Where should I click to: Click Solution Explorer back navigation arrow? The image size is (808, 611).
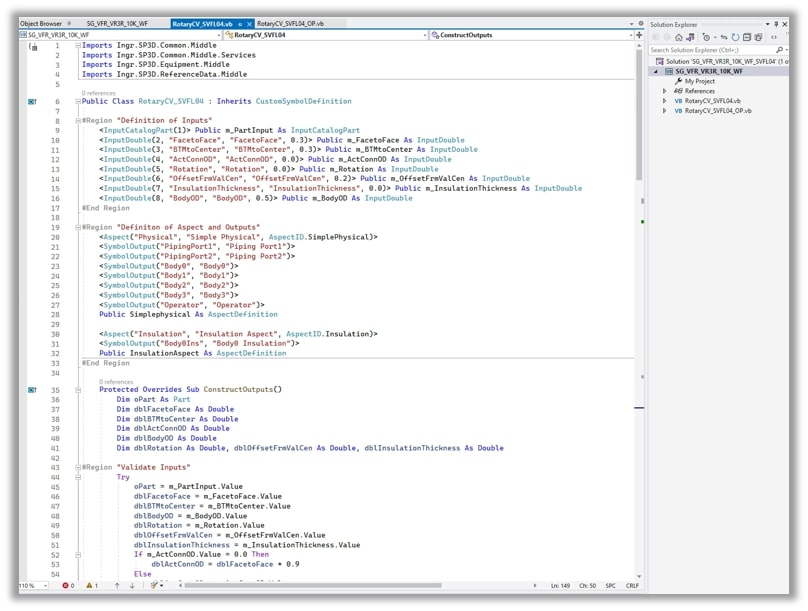[x=656, y=37]
